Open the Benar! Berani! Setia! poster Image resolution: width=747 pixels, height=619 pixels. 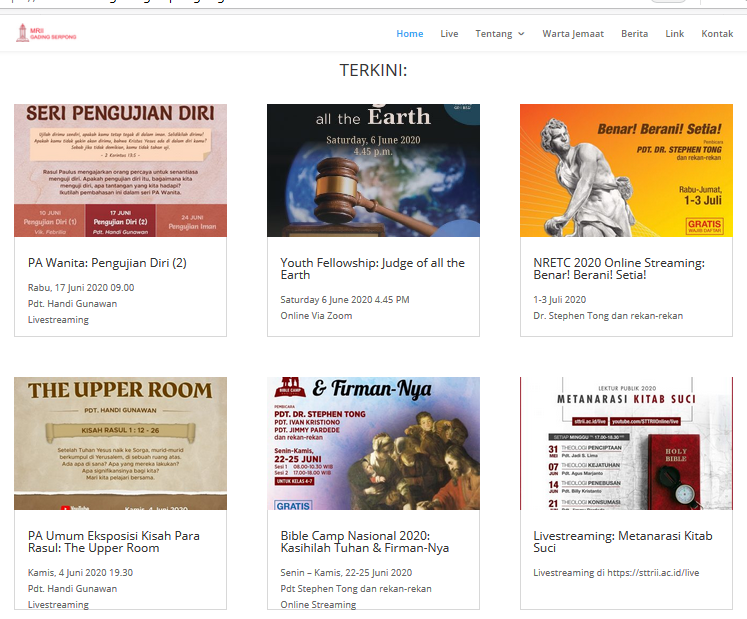tap(626, 171)
